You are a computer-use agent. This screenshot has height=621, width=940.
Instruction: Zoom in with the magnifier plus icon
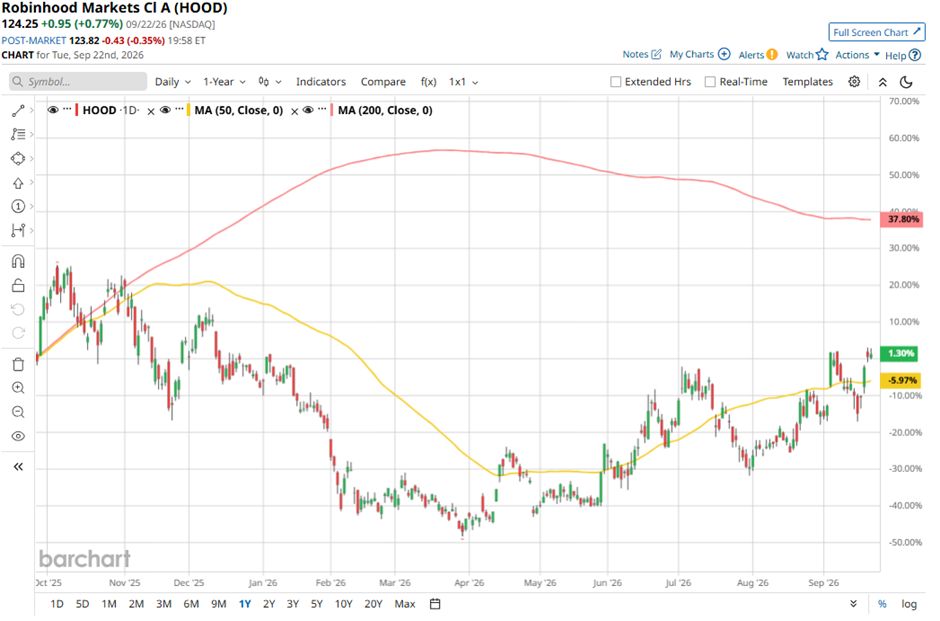pyautogui.click(x=18, y=388)
